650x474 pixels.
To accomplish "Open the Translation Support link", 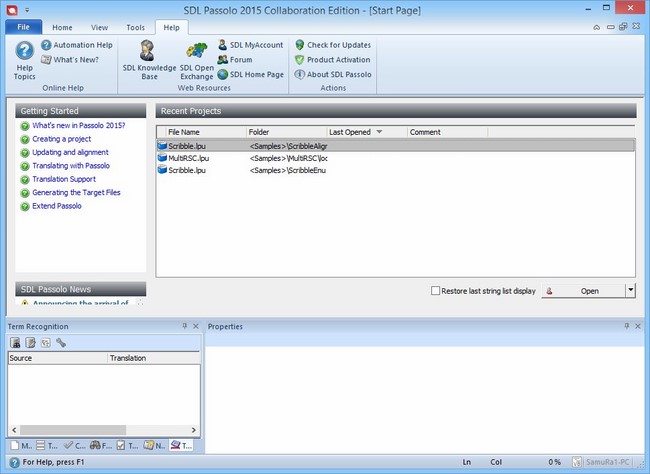I will (64, 179).
